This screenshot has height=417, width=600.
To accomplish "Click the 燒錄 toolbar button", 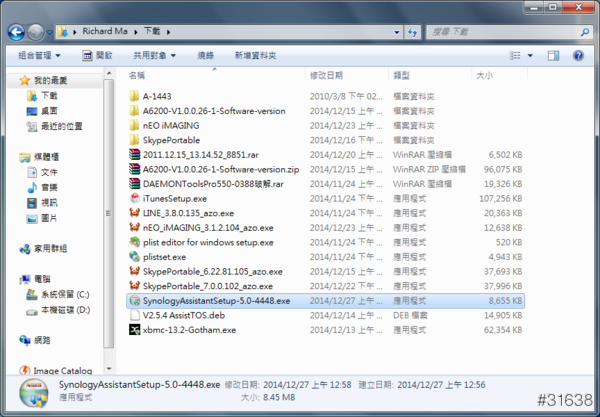I will pos(205,56).
